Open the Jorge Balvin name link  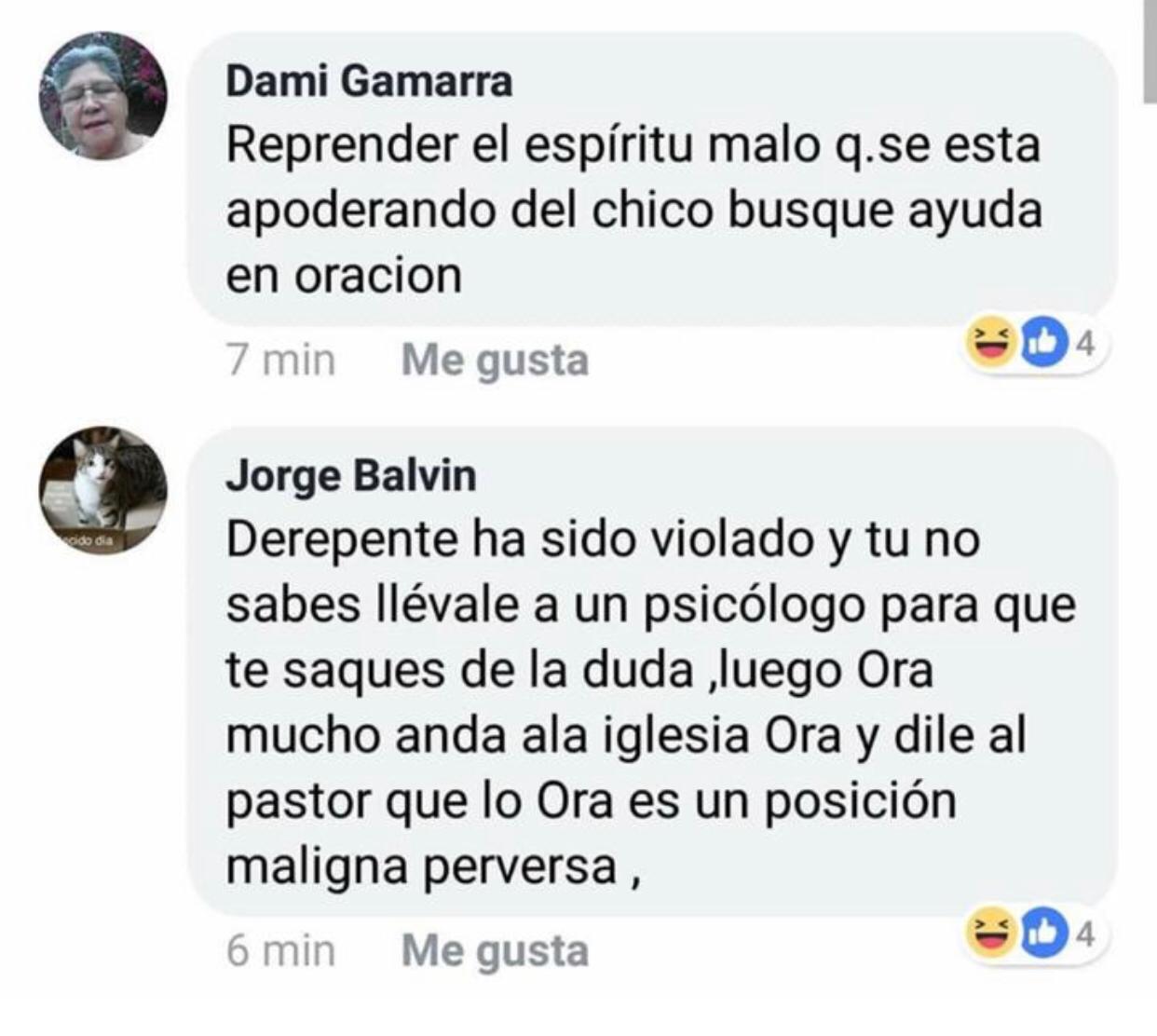coord(351,476)
